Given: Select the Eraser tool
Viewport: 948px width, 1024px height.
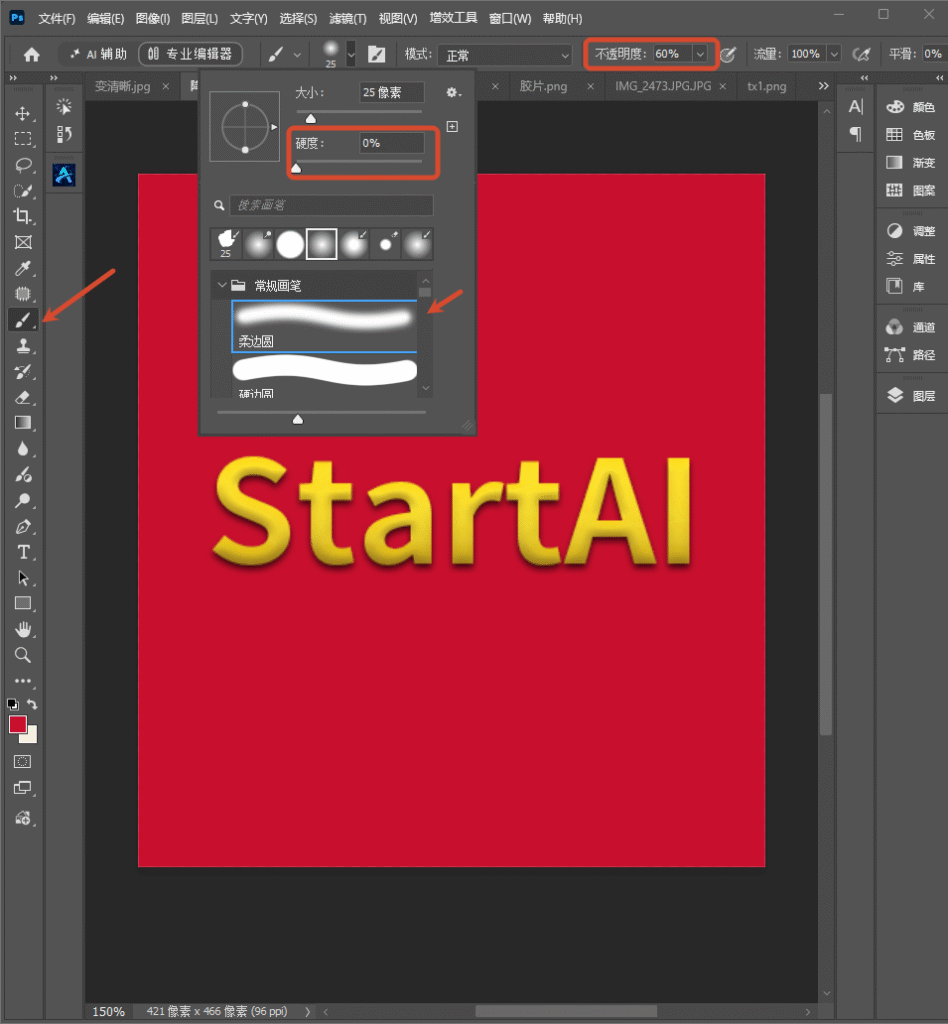Looking at the screenshot, I should pyautogui.click(x=23, y=397).
